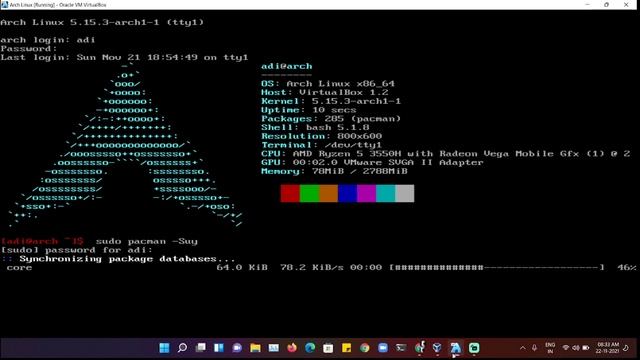Viewport: 640px width, 360px height.
Task: Open Teams Chat from taskbar
Action: tap(237, 348)
